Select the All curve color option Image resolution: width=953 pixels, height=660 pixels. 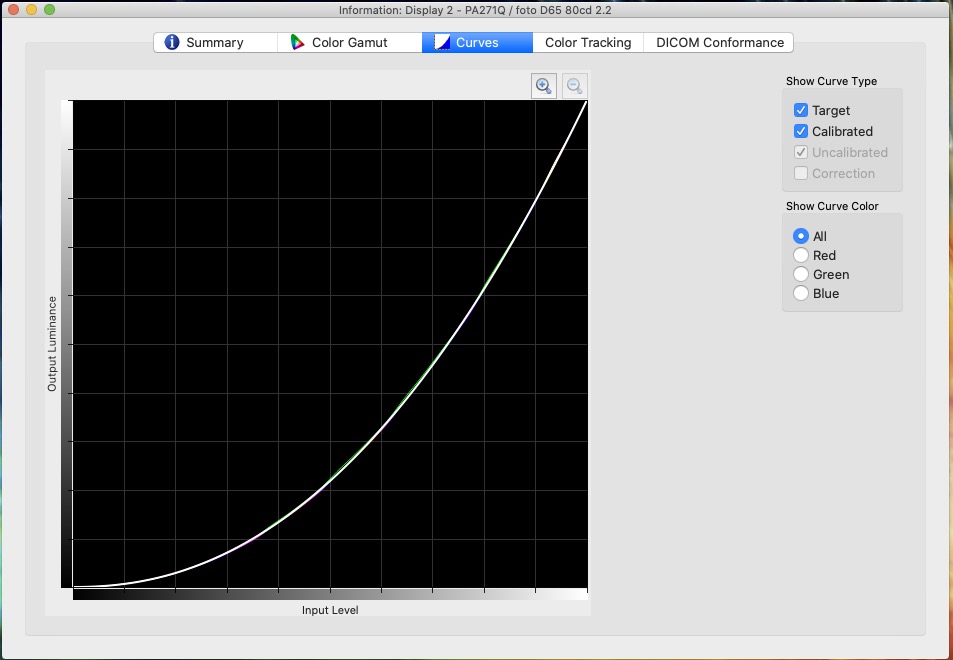pos(801,237)
